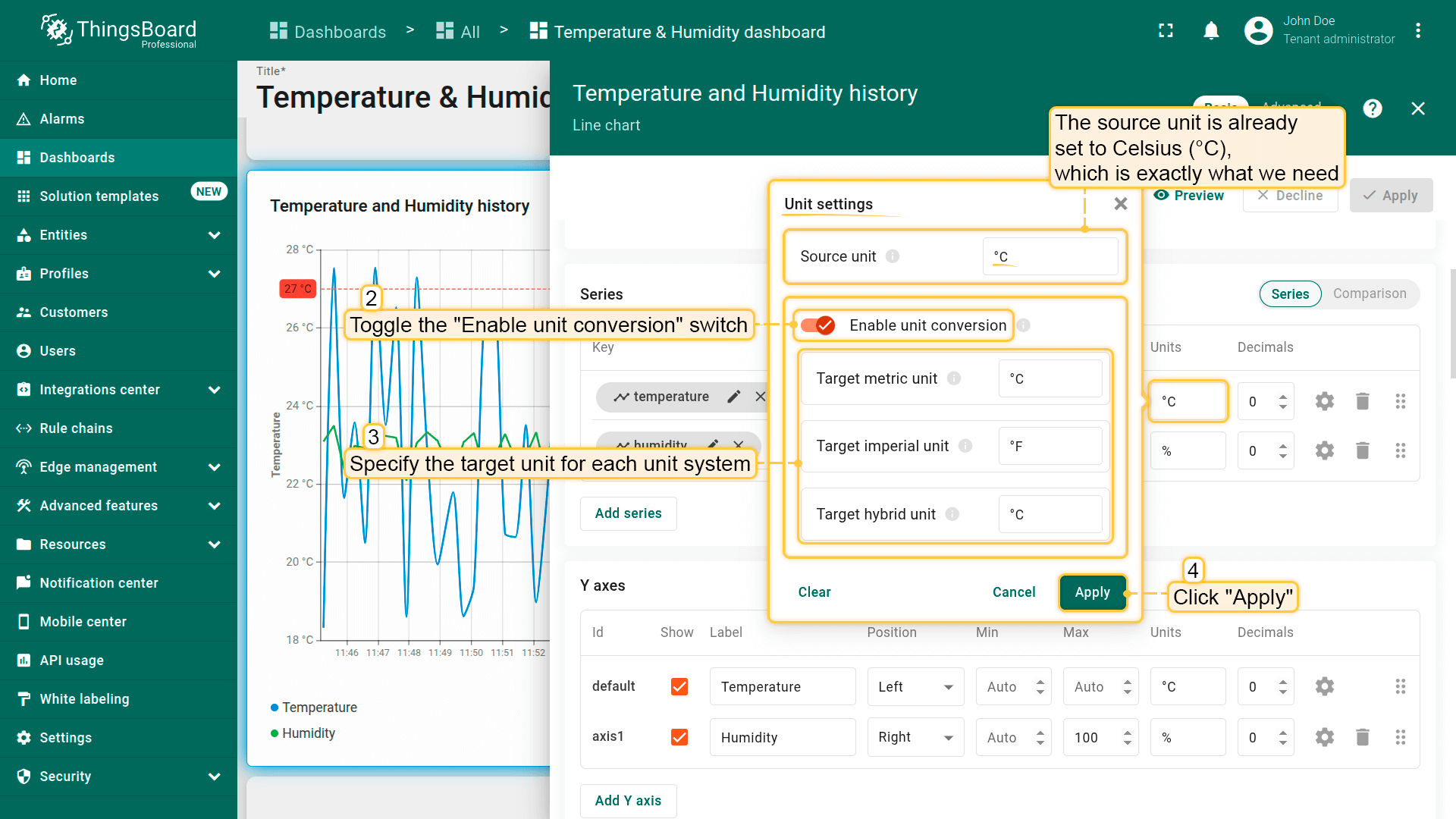Click the notifications bell icon
The height and width of the screenshot is (819, 1456).
click(x=1211, y=31)
